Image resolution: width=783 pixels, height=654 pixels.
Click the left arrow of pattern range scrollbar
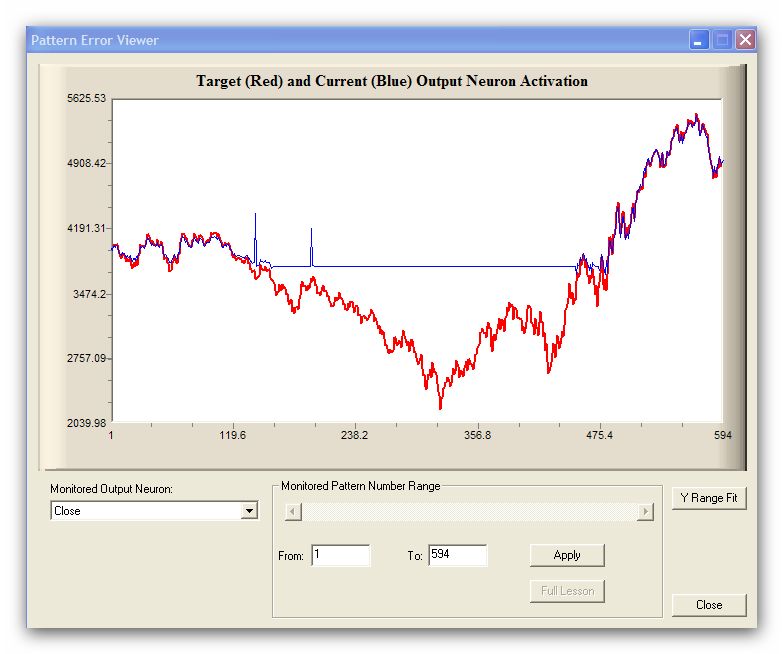292,512
